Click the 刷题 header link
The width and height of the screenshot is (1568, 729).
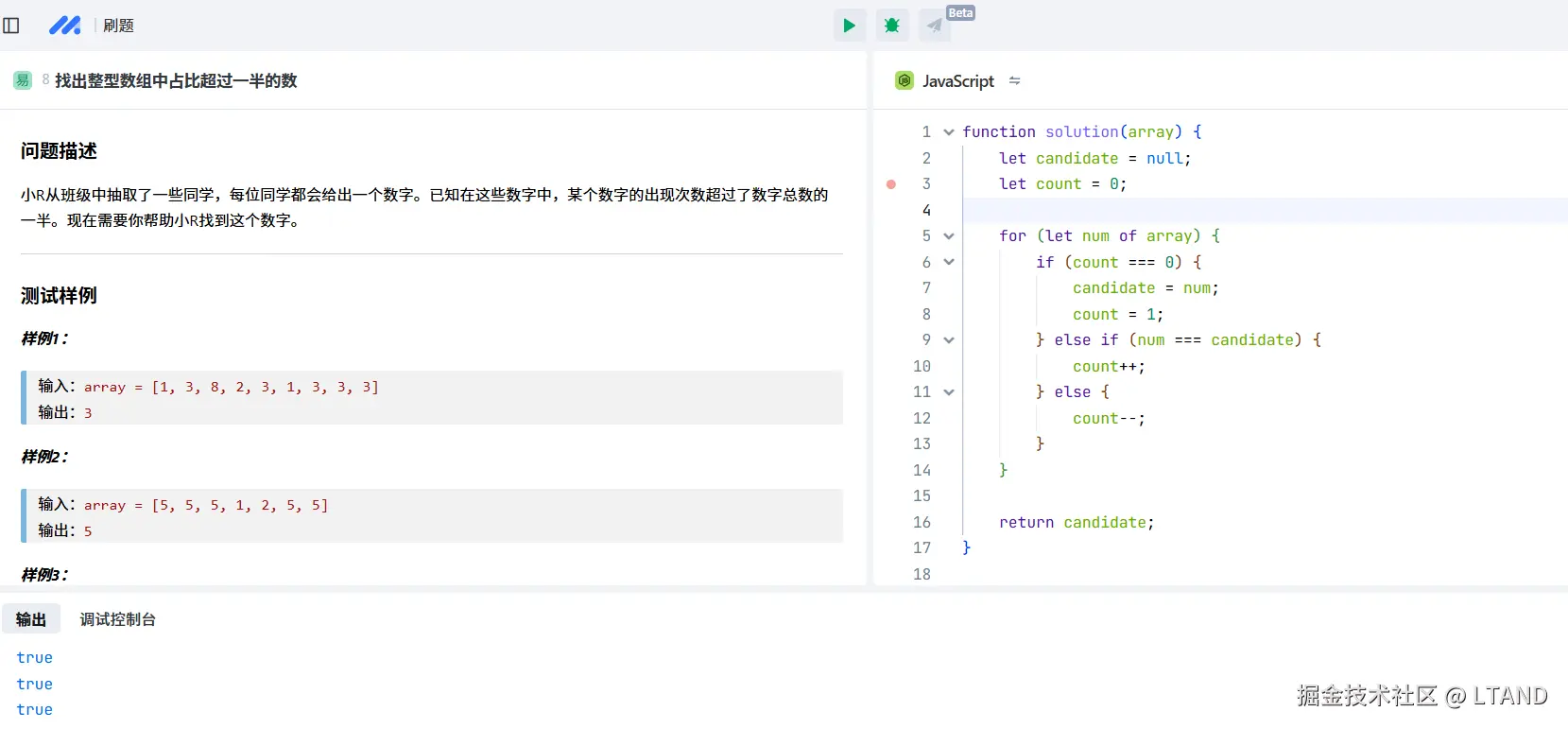[118, 26]
